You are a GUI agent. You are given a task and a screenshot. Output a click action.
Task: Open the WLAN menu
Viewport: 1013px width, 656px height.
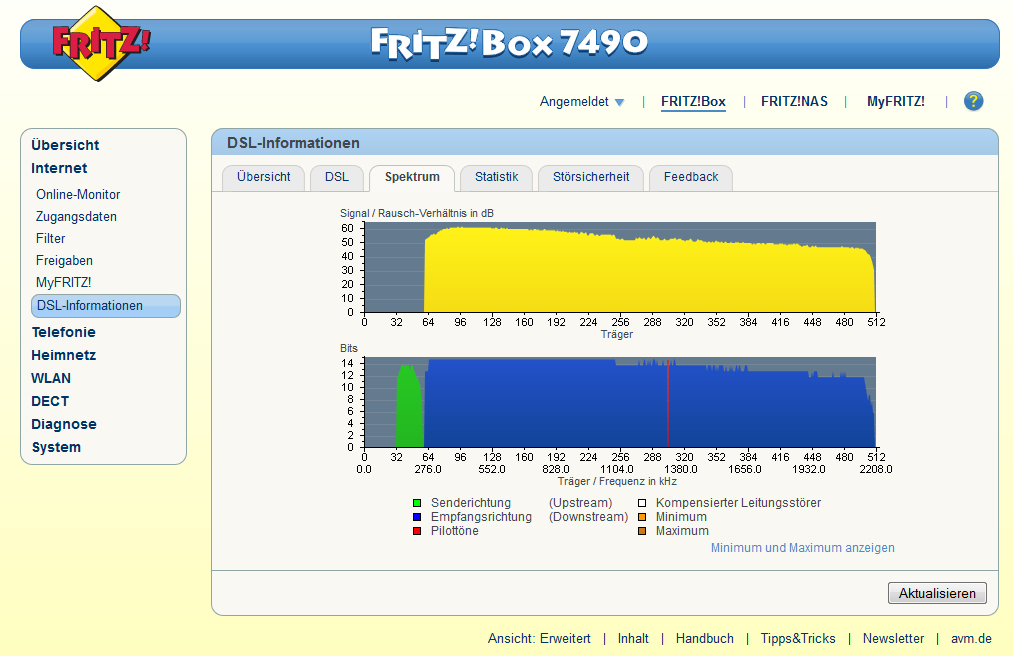pyautogui.click(x=51, y=378)
